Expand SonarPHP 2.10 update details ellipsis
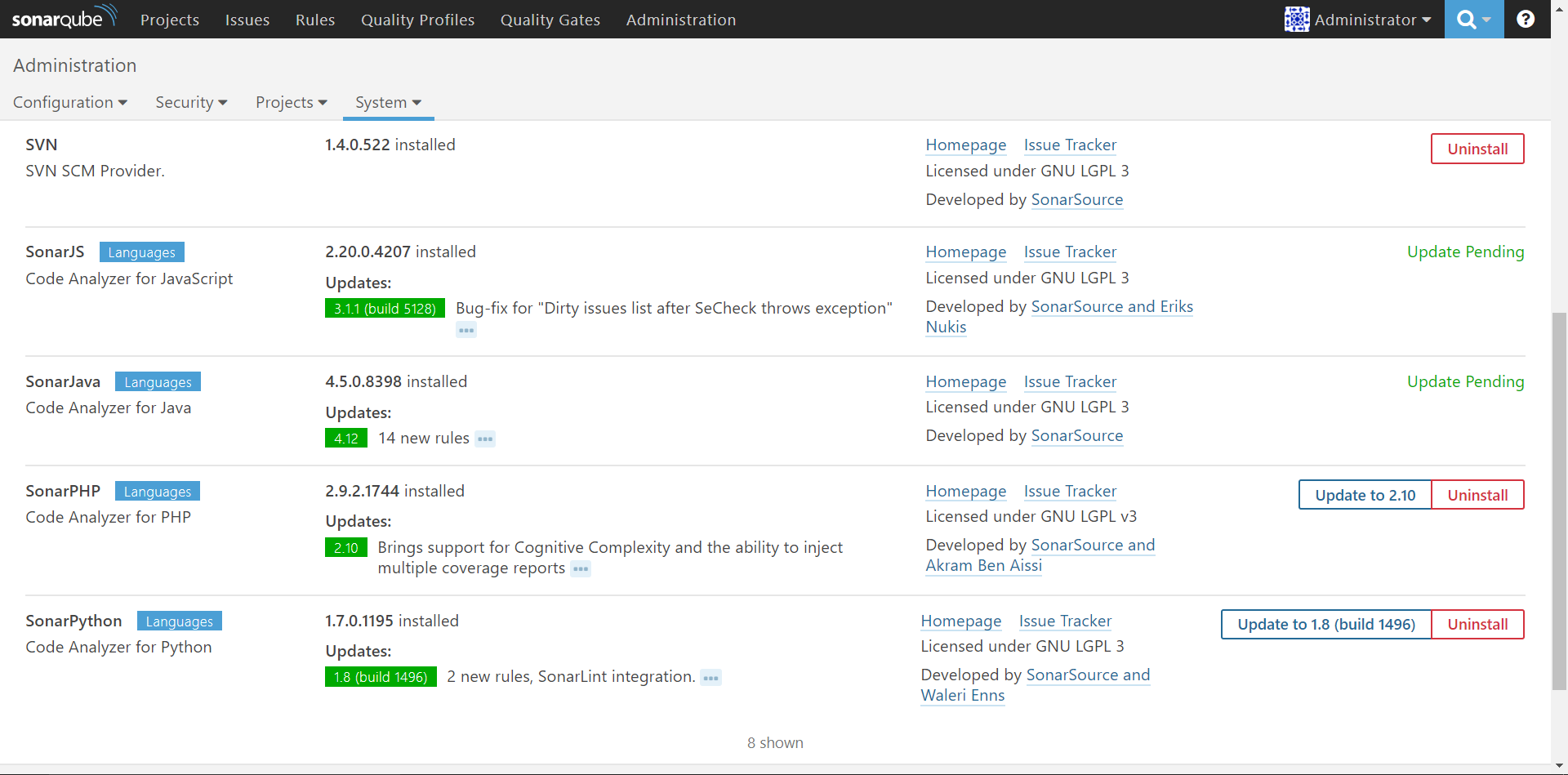This screenshot has width=1568, height=775. pos(581,569)
